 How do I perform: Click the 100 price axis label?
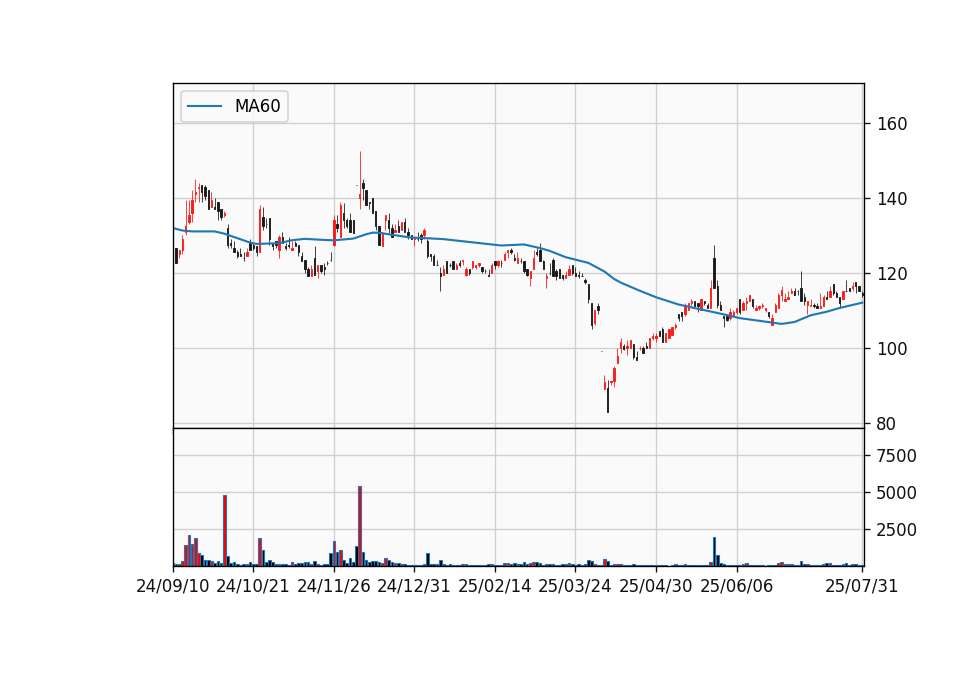[x=892, y=349]
